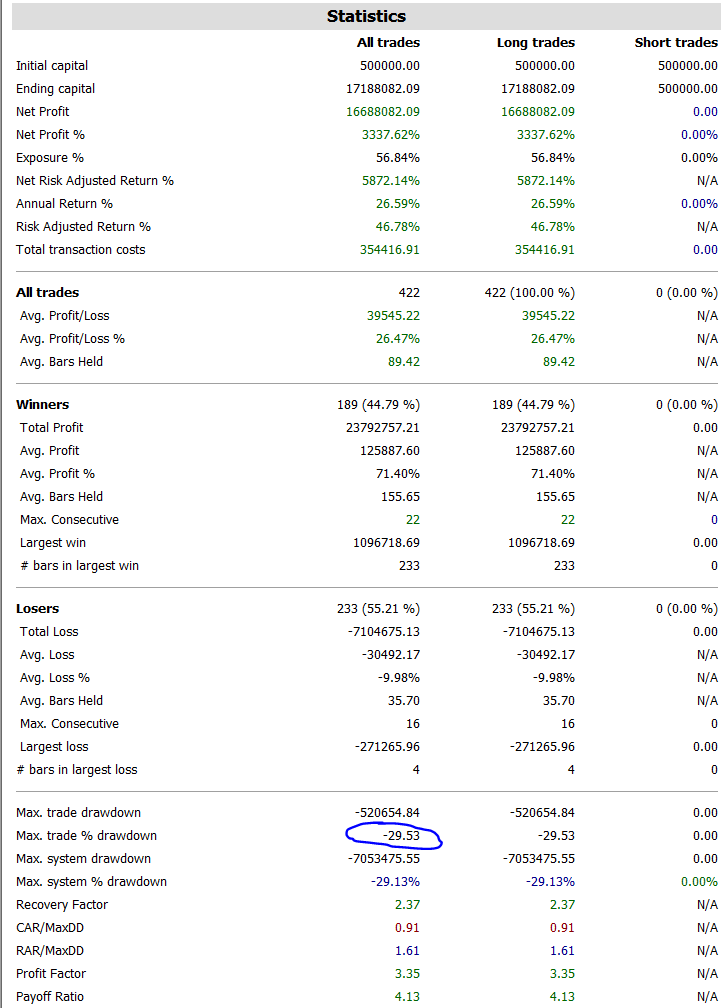The image size is (721, 1008).
Task: Click All trades Losers count 233 (55.21 %)
Action: pyautogui.click(x=378, y=608)
